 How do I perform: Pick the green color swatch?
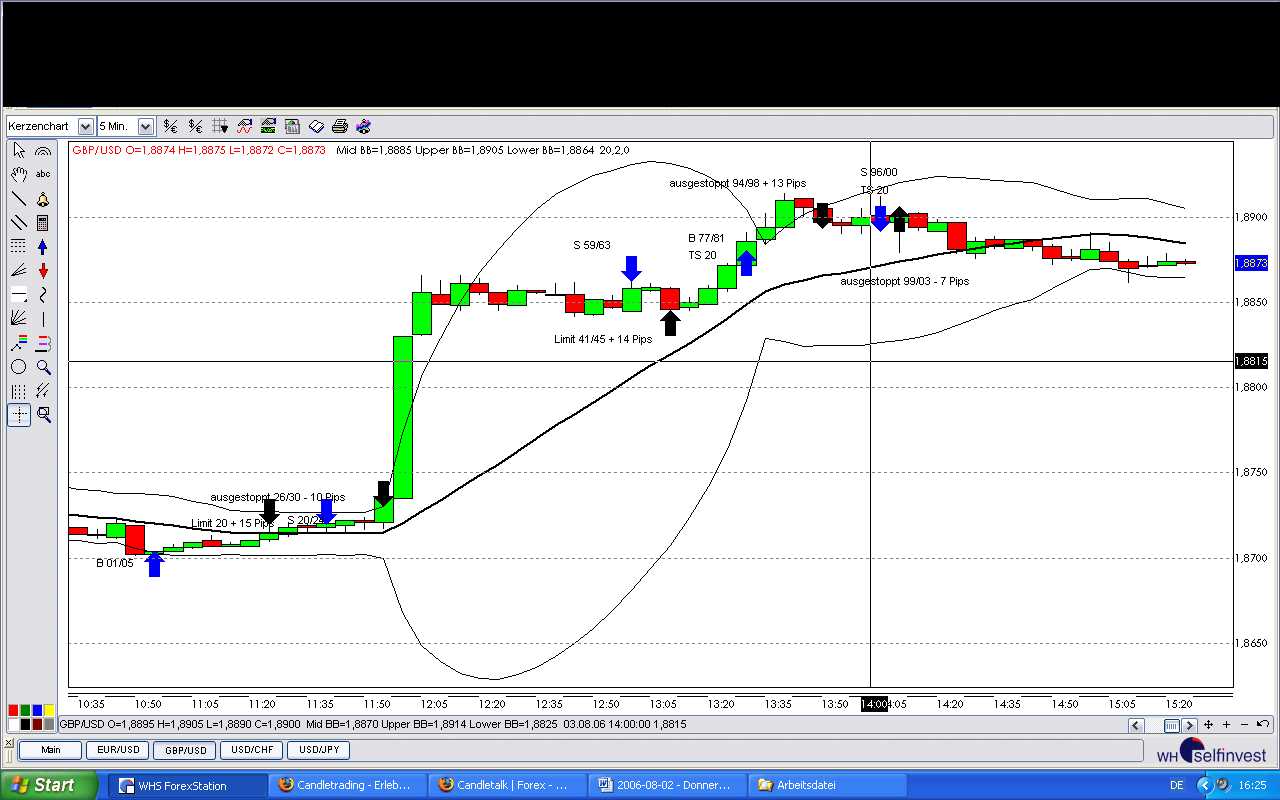[25, 711]
